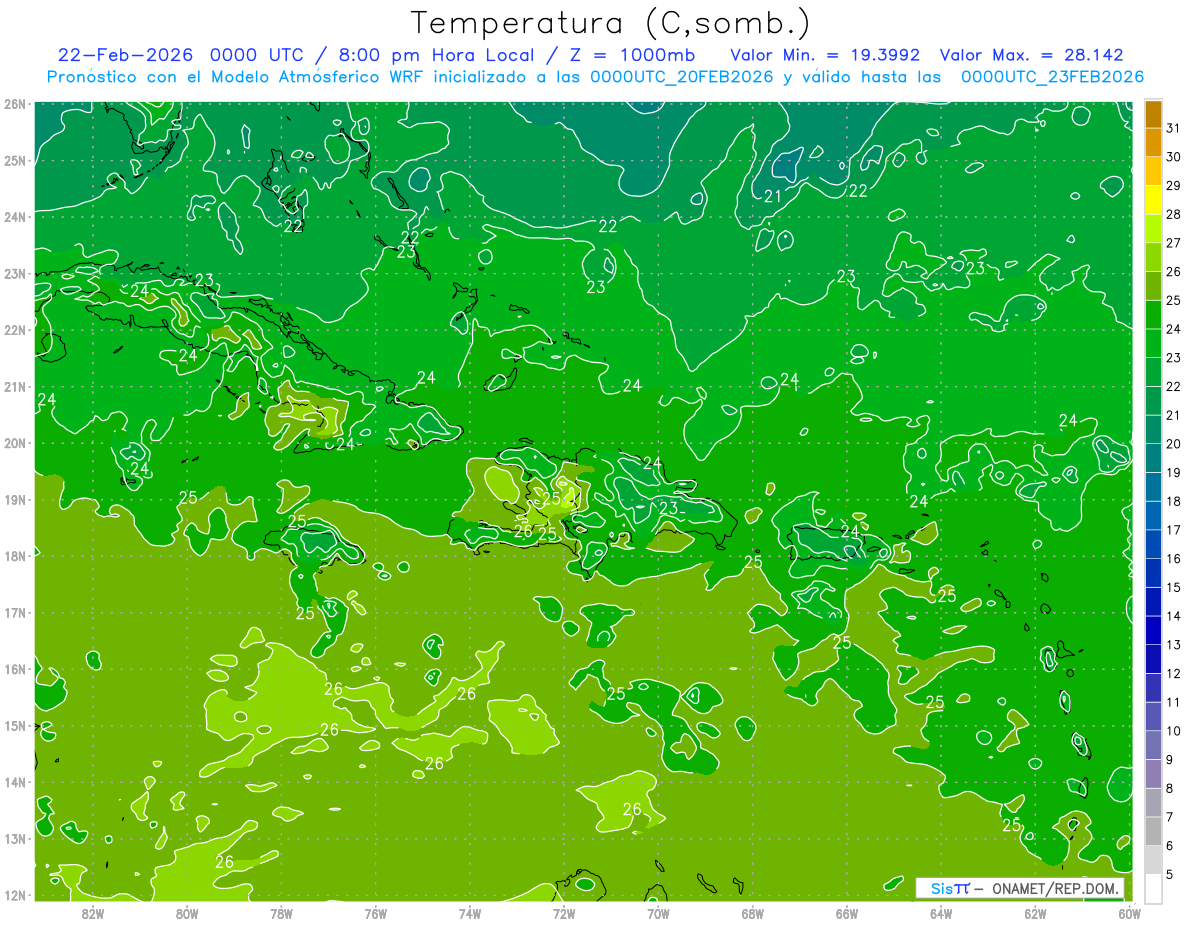Click legend value 20
This screenshot has height=927, width=1200.
pos(1174,444)
